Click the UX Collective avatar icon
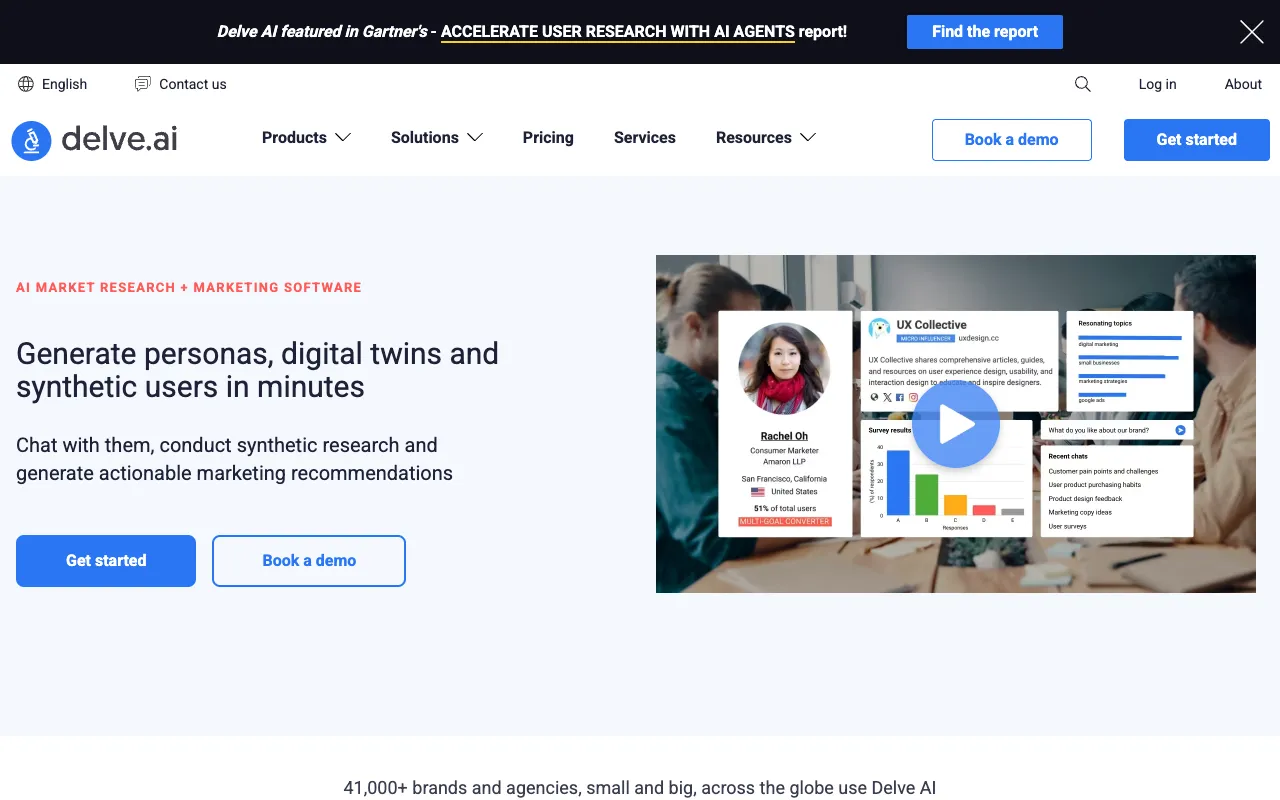This screenshot has height=800, width=1280. [879, 329]
